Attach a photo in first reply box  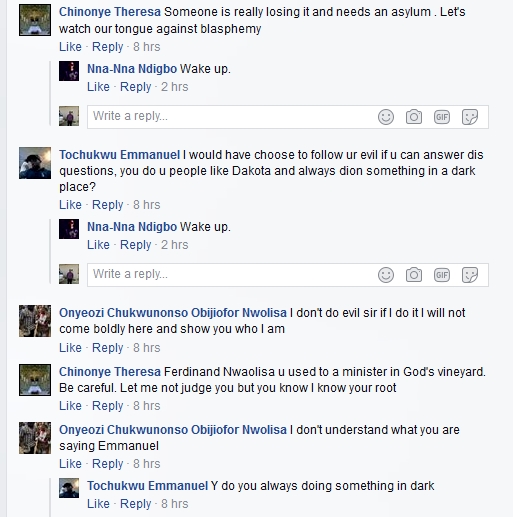414,117
